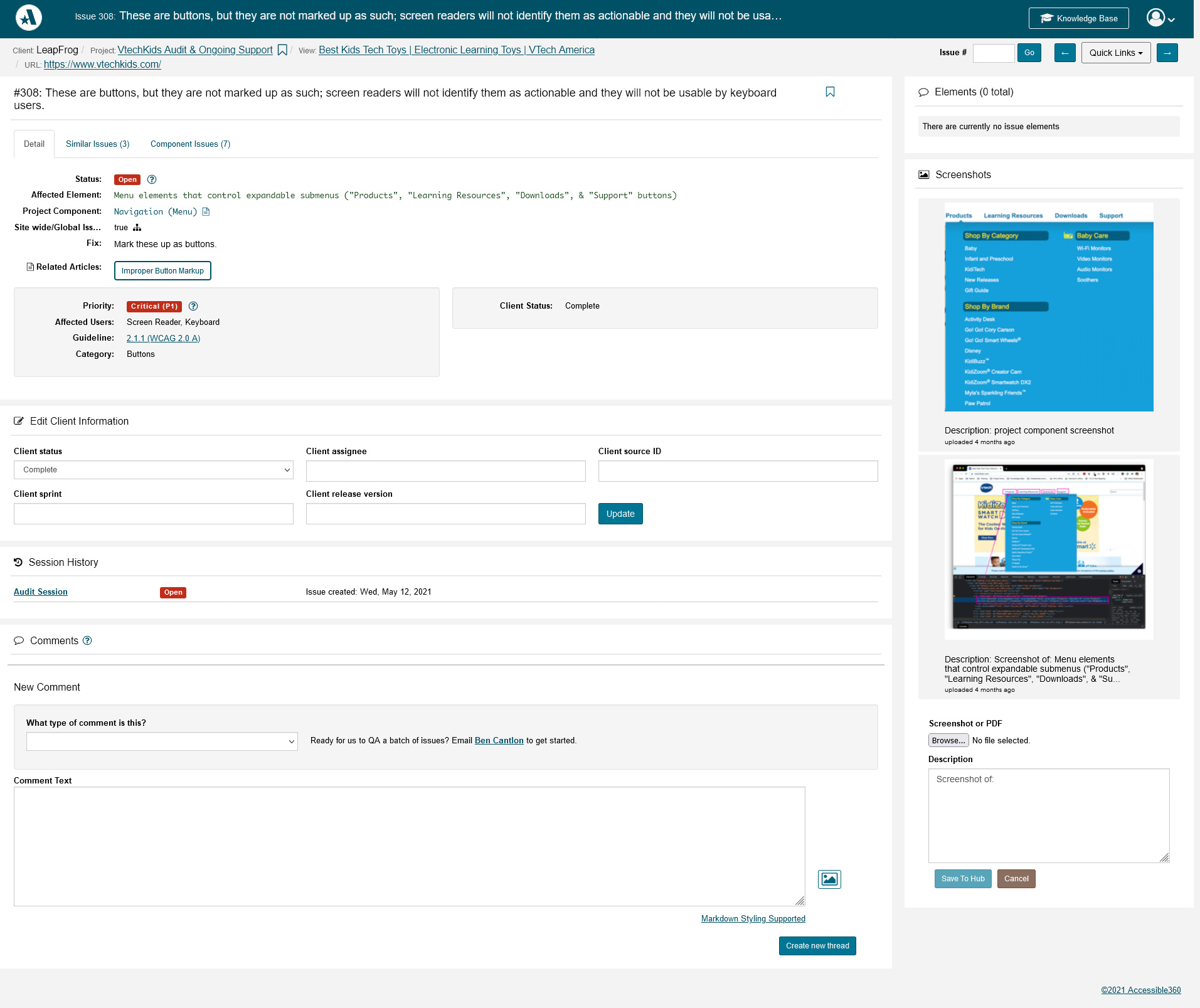Click the Client assignee field
The height and width of the screenshot is (1008, 1200).
tap(446, 471)
